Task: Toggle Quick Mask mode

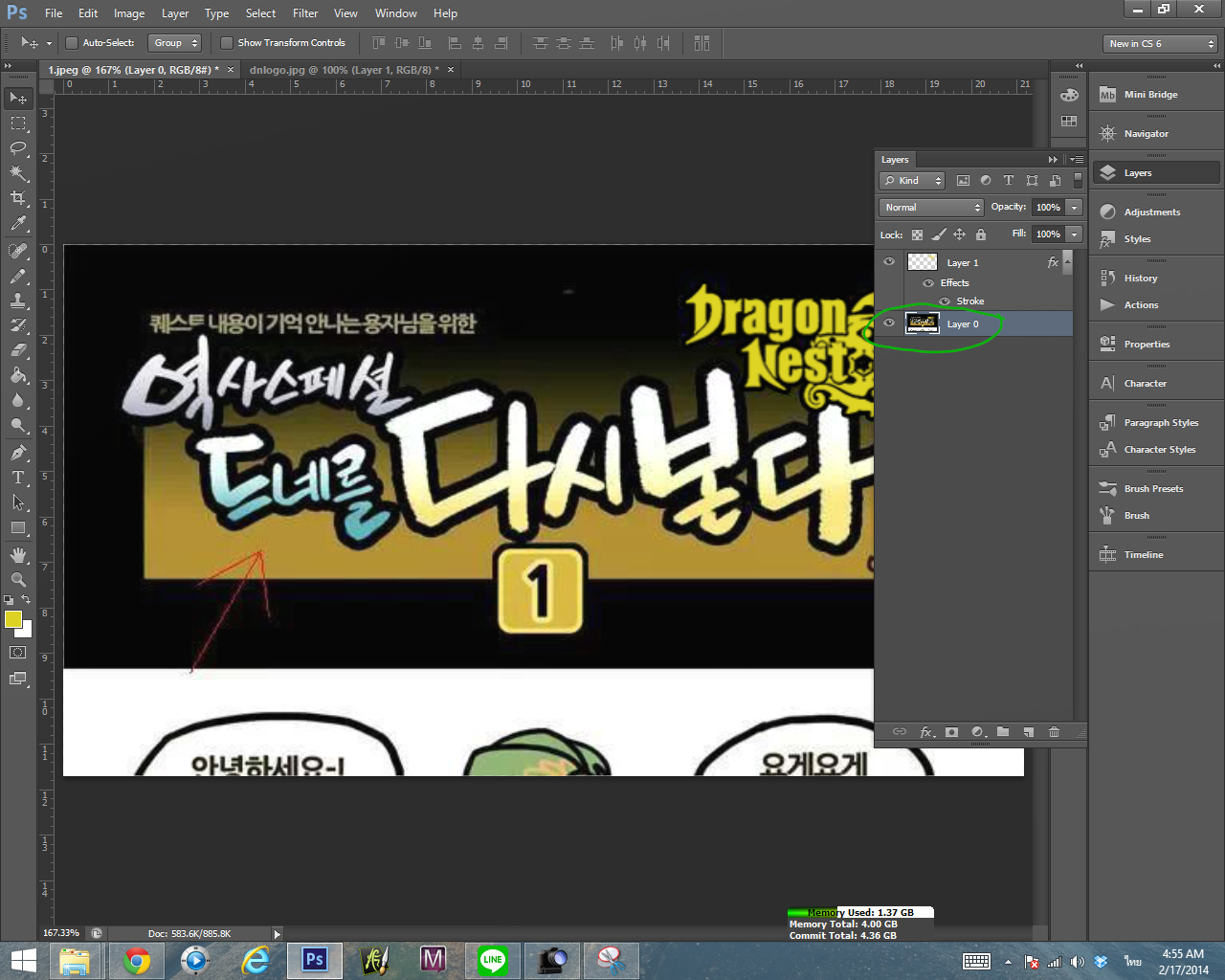Action: tap(18, 653)
